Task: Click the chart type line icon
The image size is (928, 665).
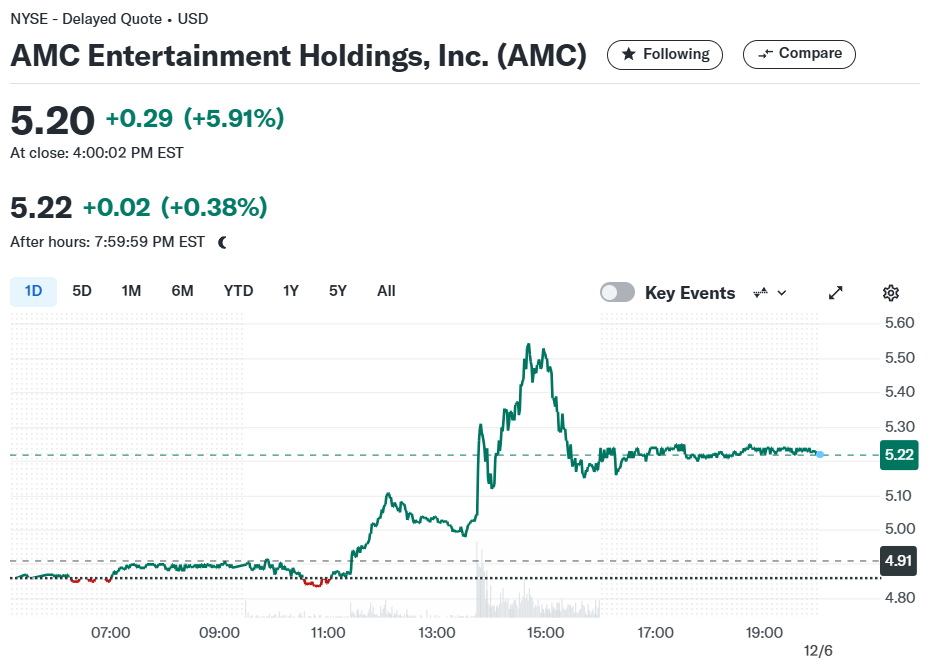Action: pyautogui.click(x=761, y=292)
